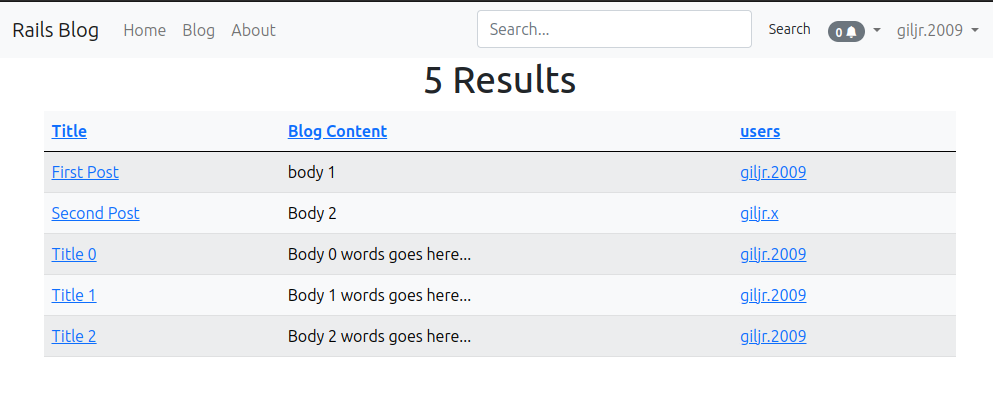Open the giljr.2009 account dropdown
993x401 pixels.
coord(938,30)
